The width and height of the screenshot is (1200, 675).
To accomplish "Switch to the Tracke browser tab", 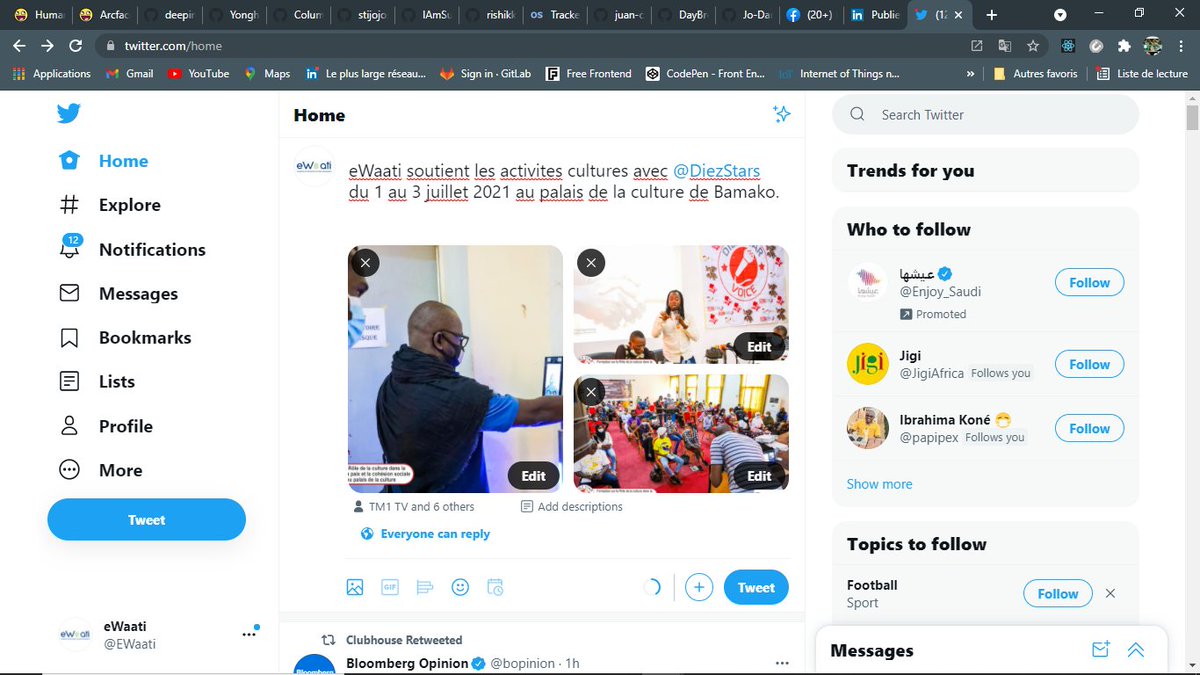I will (x=556, y=15).
